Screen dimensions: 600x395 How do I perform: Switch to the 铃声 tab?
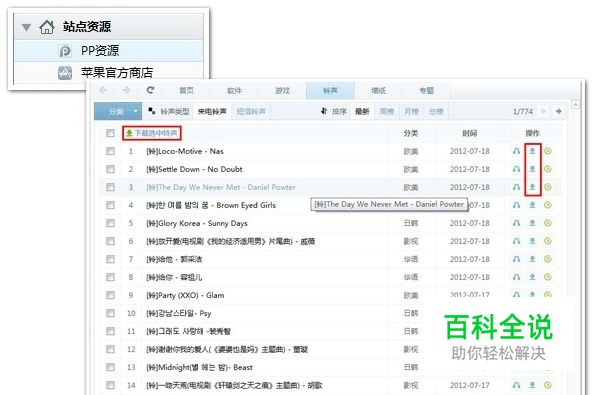click(330, 91)
